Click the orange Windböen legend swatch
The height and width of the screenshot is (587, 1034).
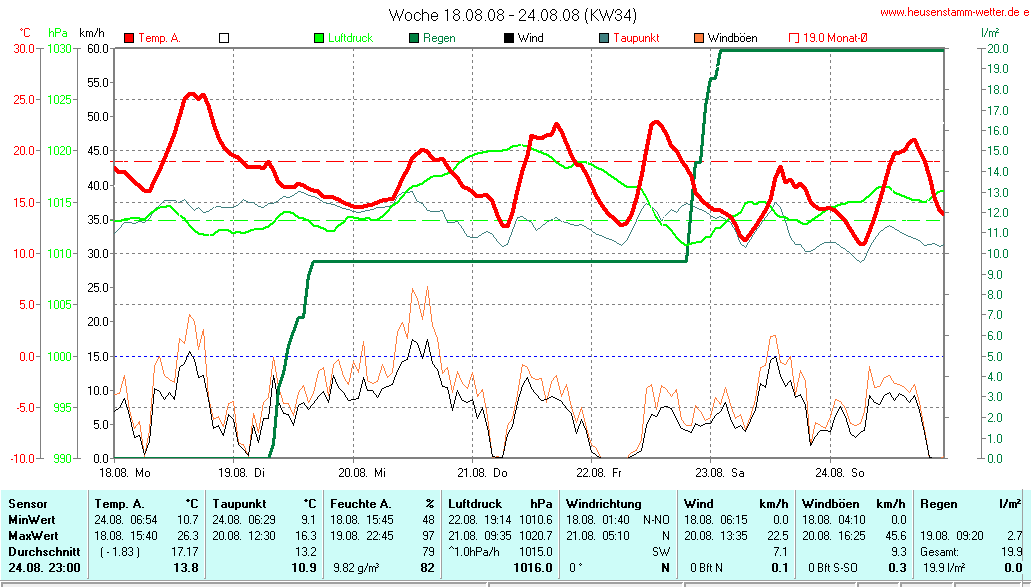(699, 38)
